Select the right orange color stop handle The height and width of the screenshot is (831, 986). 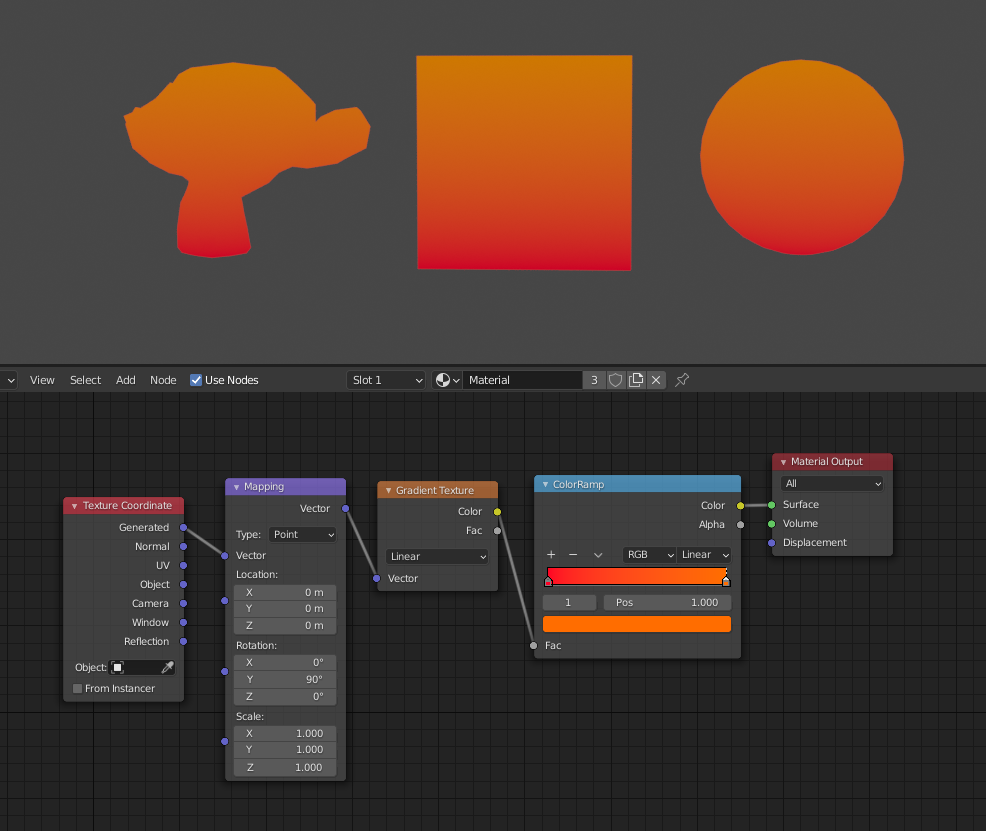coord(726,581)
